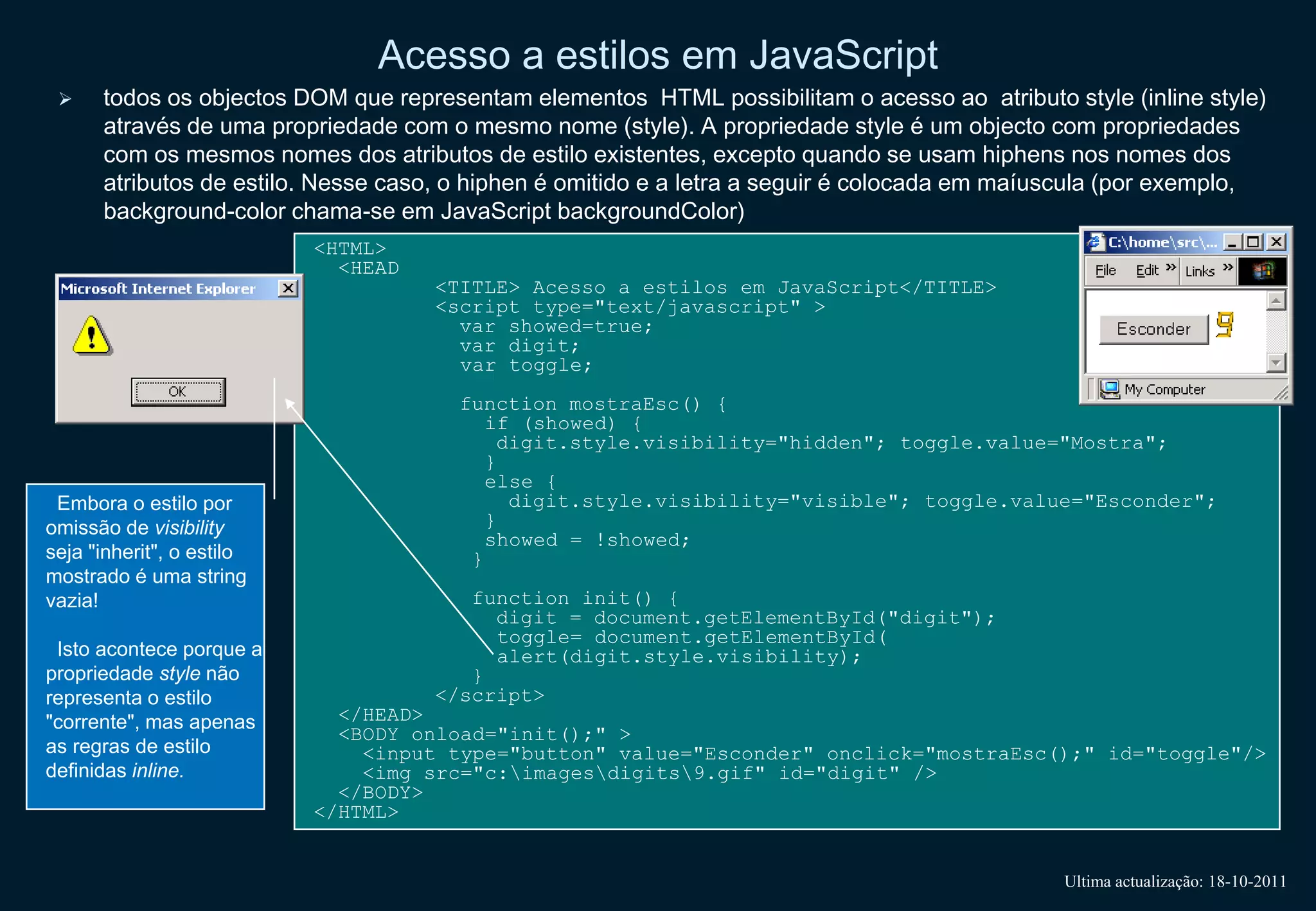Click the 'function init() {' code line

(x=576, y=598)
